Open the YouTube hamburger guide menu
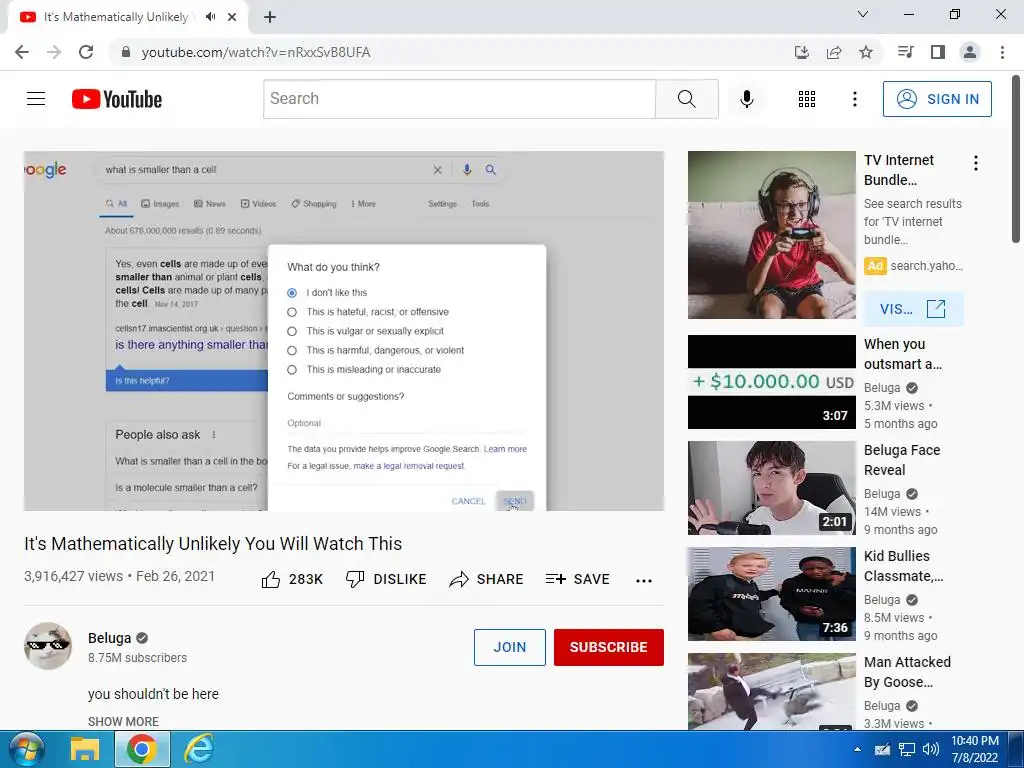 point(36,99)
